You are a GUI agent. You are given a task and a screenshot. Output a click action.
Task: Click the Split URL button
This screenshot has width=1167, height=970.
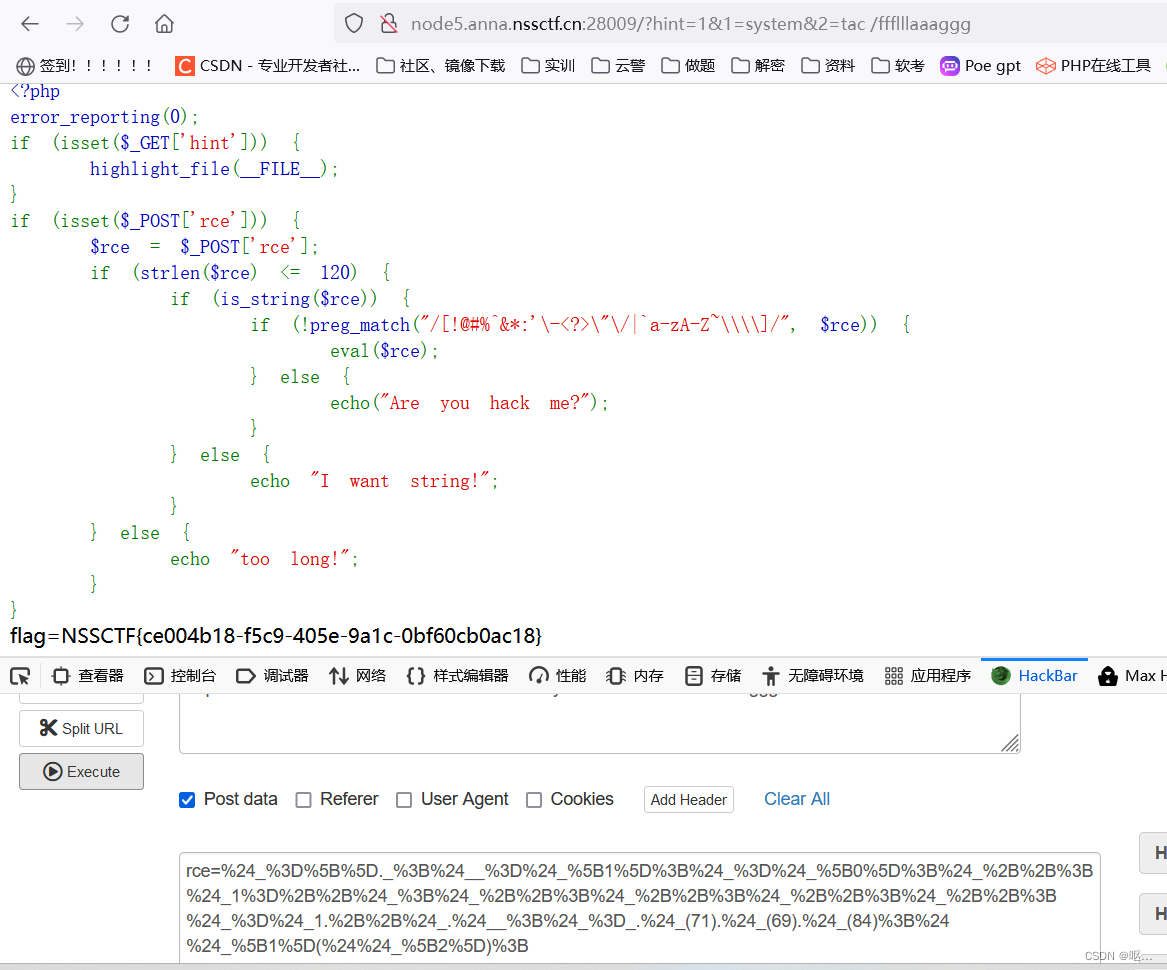(x=81, y=728)
